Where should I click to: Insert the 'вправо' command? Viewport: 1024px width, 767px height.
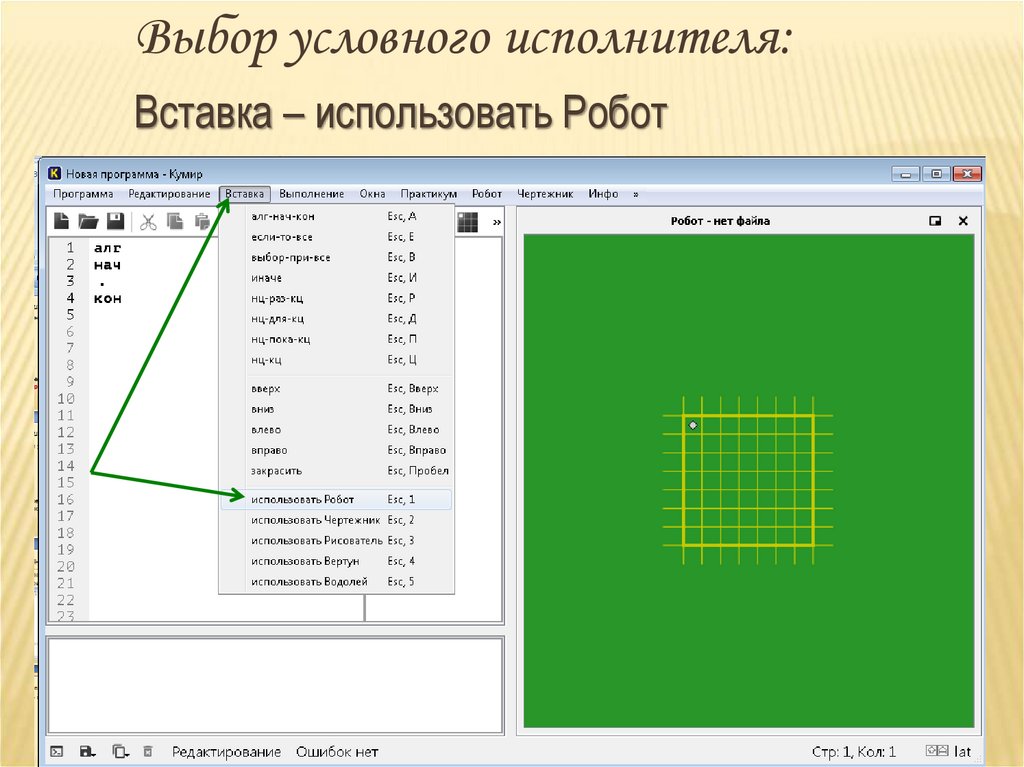[x=336, y=450]
